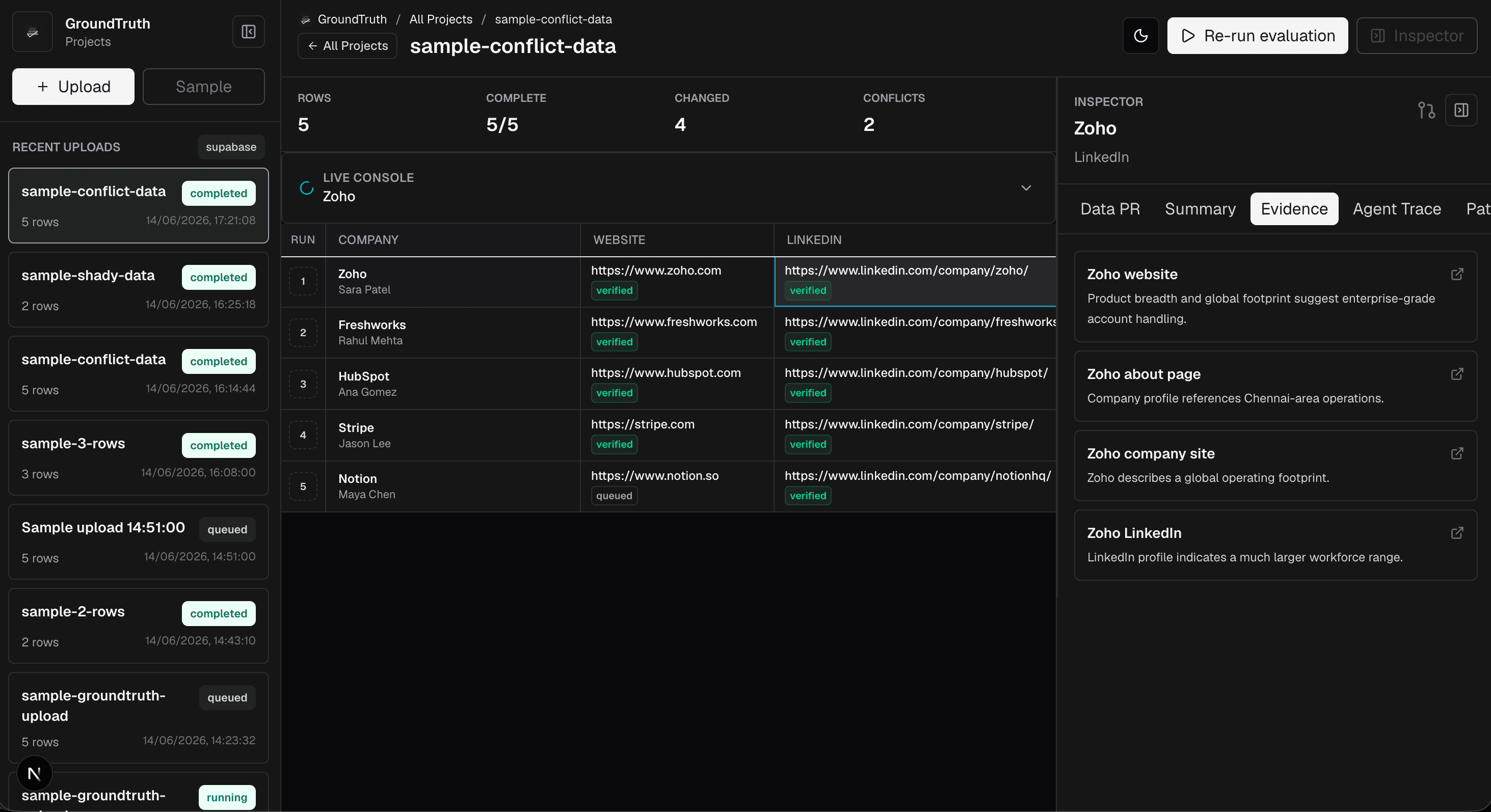1491x812 pixels.
Task: Go back via All Projects button
Action: click(348, 46)
